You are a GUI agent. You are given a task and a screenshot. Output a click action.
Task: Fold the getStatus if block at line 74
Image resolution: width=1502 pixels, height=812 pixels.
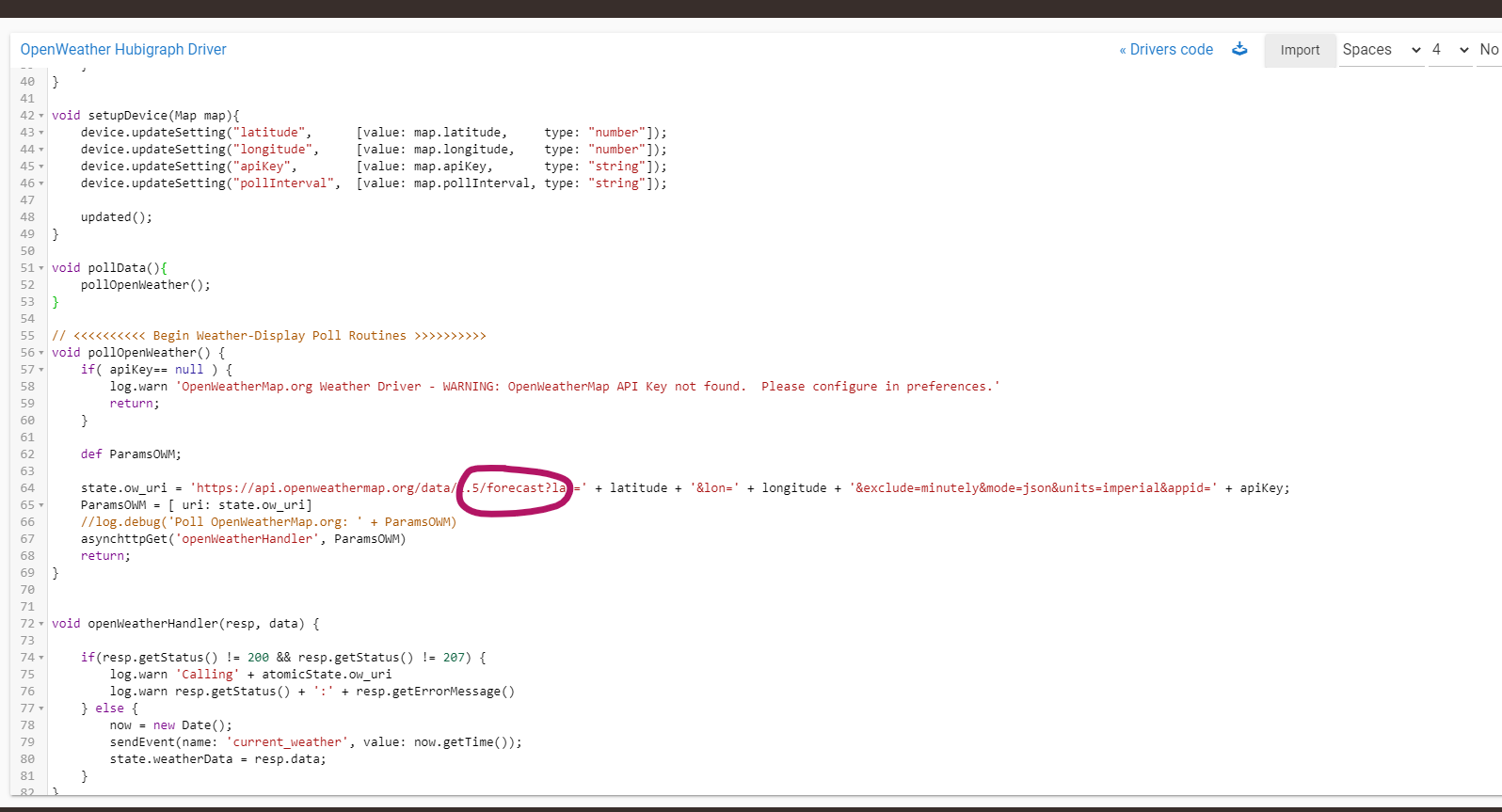[x=41, y=658]
